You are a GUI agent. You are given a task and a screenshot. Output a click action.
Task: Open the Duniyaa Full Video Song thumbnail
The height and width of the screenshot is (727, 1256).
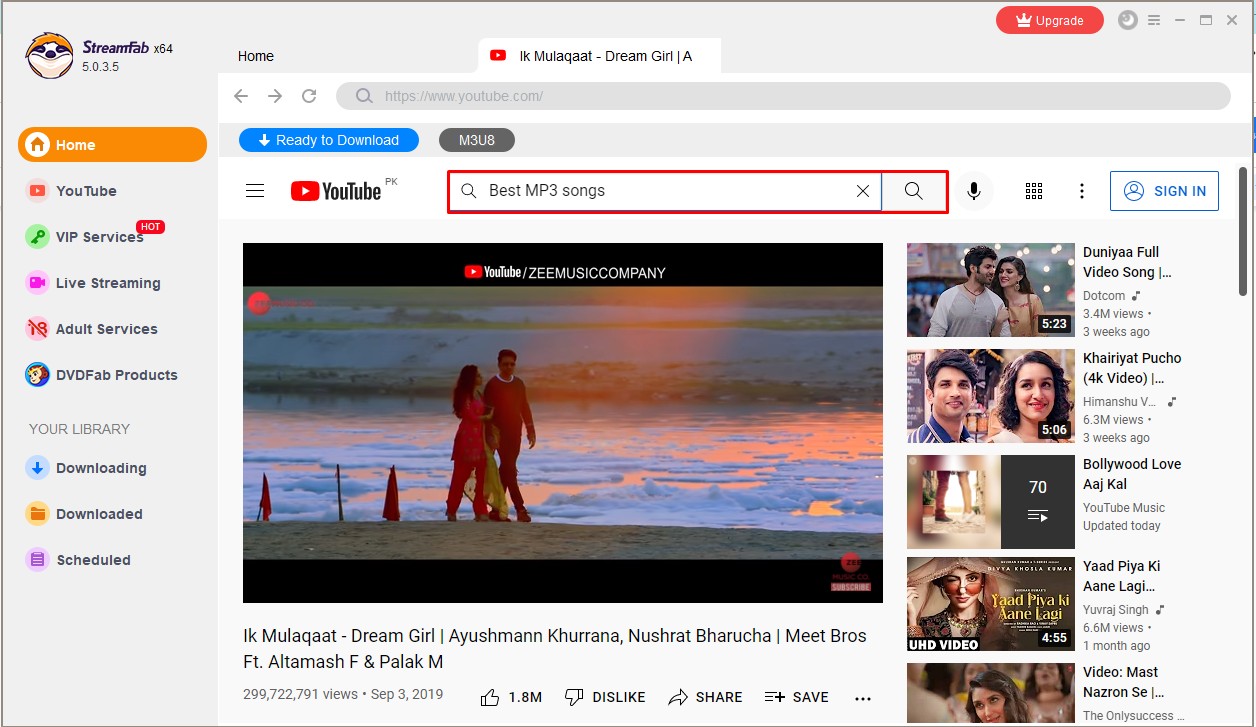pos(991,290)
